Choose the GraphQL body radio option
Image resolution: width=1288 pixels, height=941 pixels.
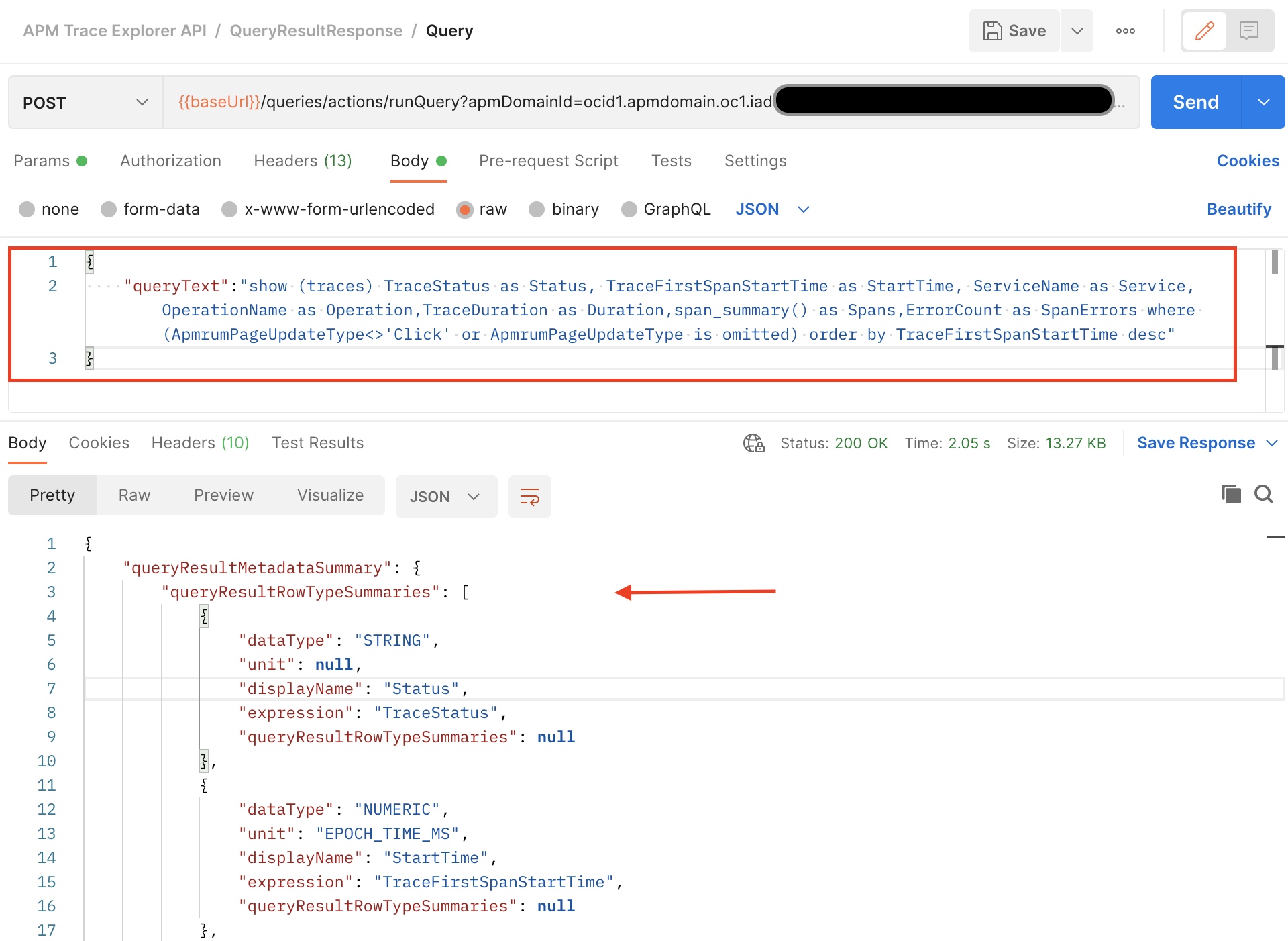click(x=629, y=209)
